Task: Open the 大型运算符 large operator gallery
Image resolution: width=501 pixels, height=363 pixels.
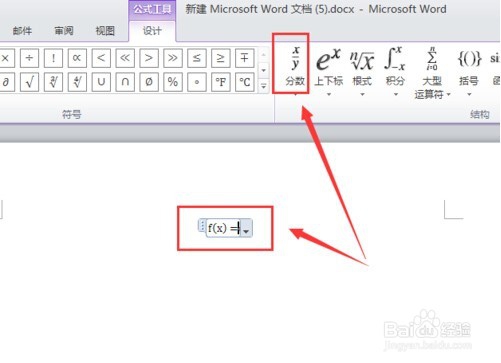Action: [432, 72]
